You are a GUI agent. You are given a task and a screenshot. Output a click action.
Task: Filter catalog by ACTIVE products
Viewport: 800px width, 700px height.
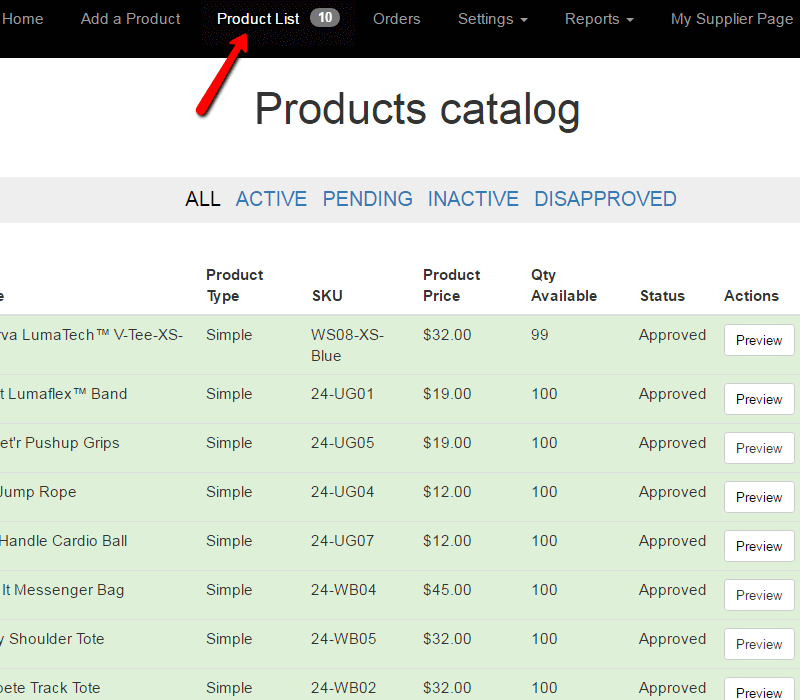[x=271, y=199]
